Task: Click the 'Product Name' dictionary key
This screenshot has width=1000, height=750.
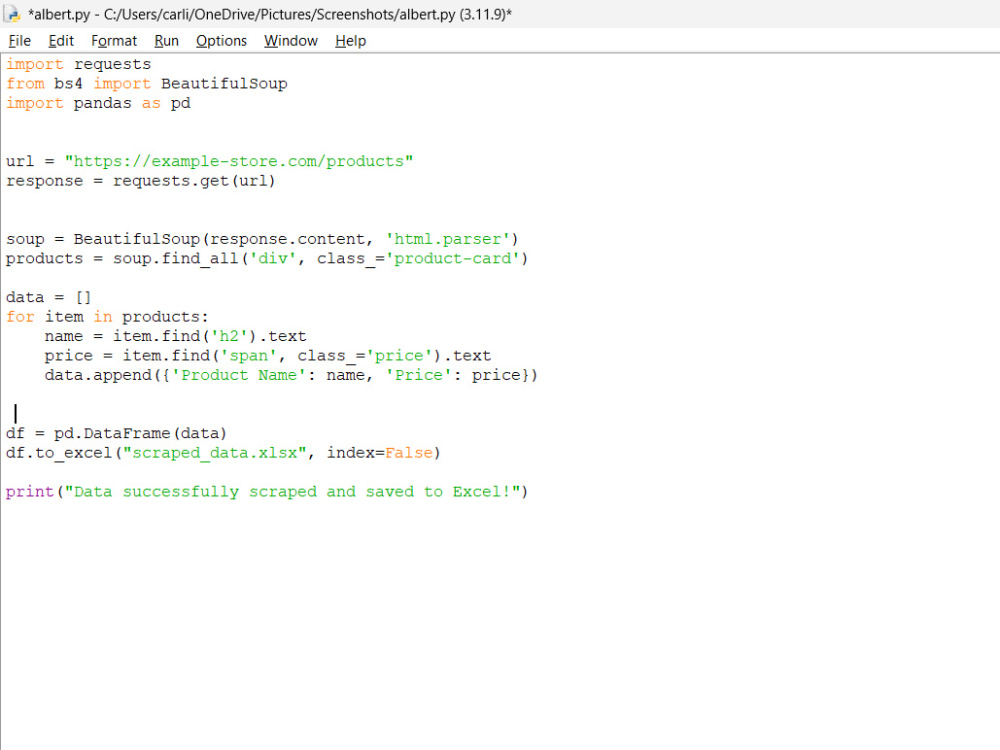Action: [239, 375]
